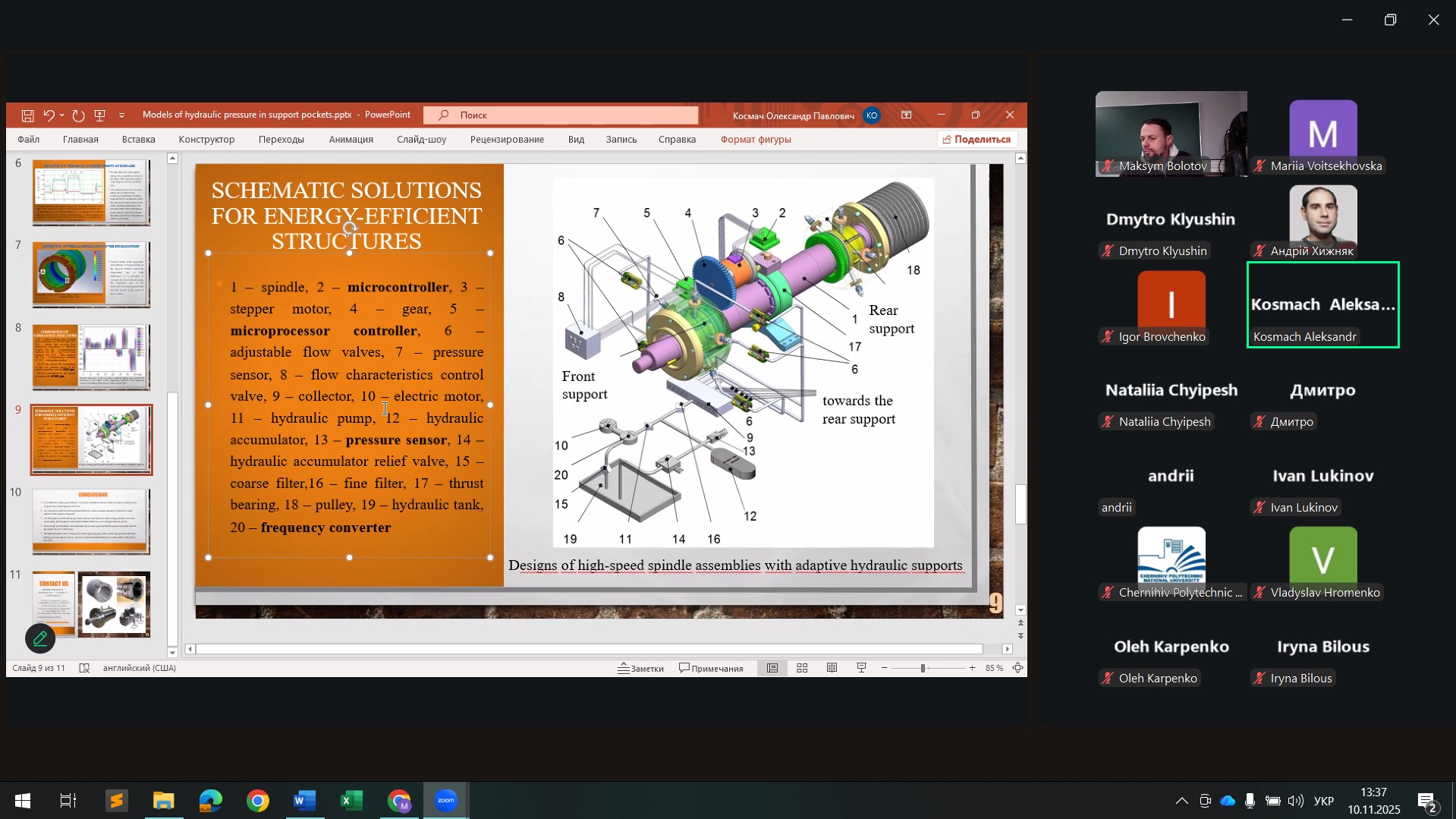Click the Zoom annotation pencil icon
Image resolution: width=1456 pixels, height=819 pixels.
(x=40, y=638)
